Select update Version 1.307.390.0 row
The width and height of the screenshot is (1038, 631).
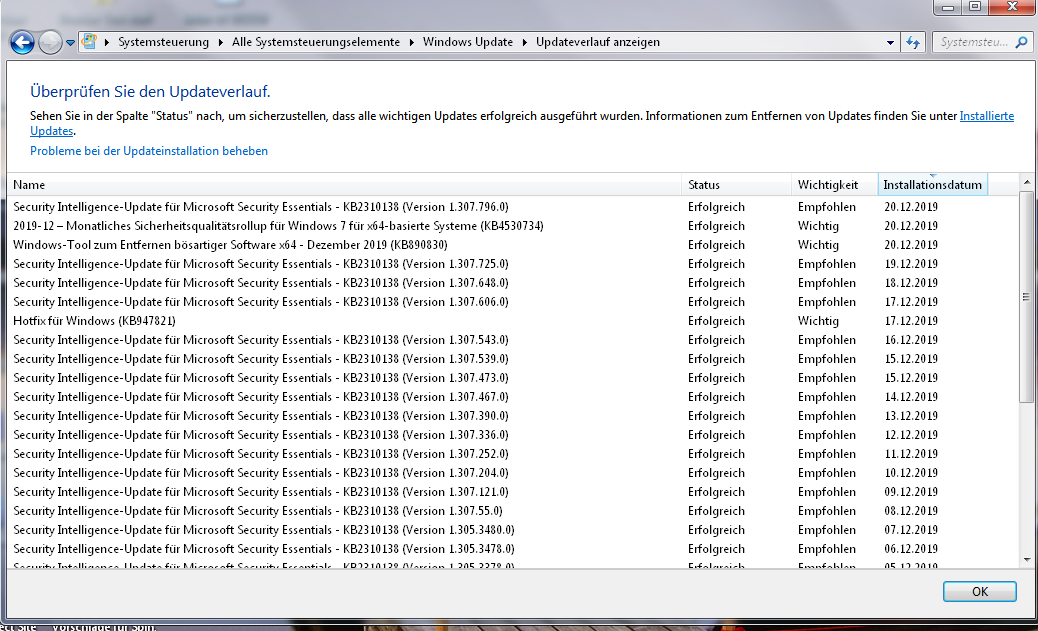click(513, 416)
